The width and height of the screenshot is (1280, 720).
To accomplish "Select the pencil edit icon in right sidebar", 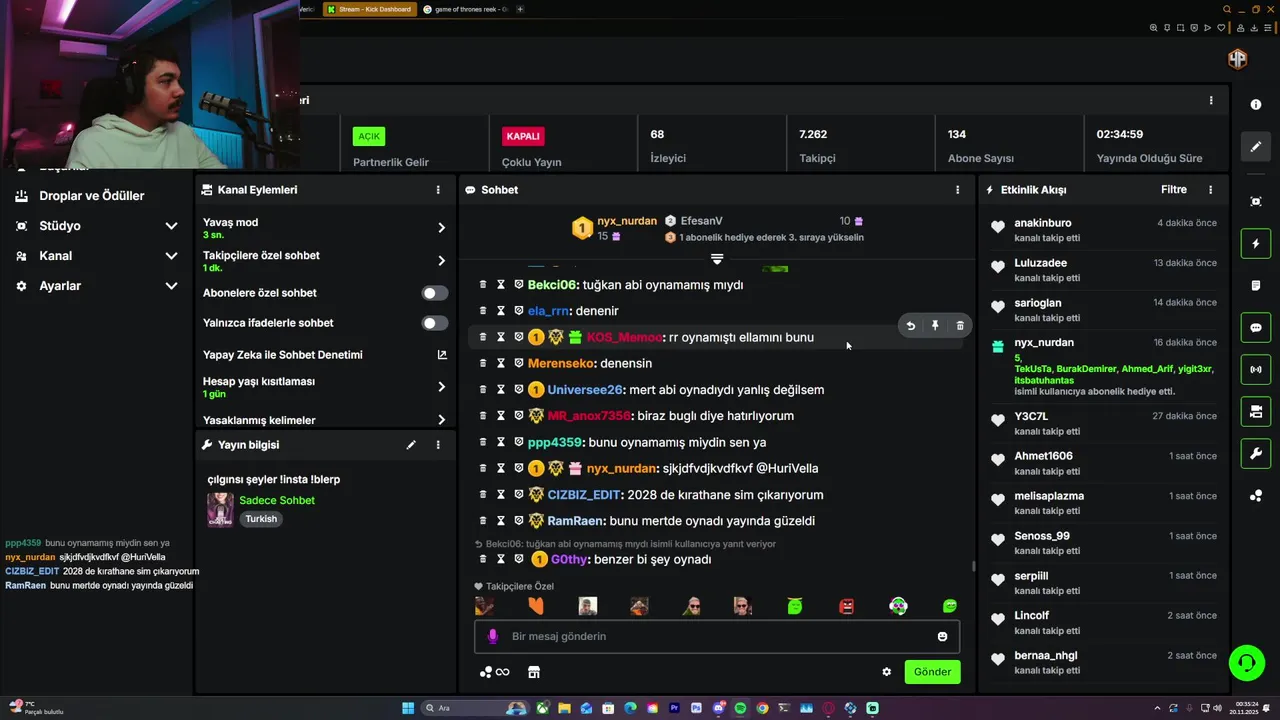I will [1256, 147].
